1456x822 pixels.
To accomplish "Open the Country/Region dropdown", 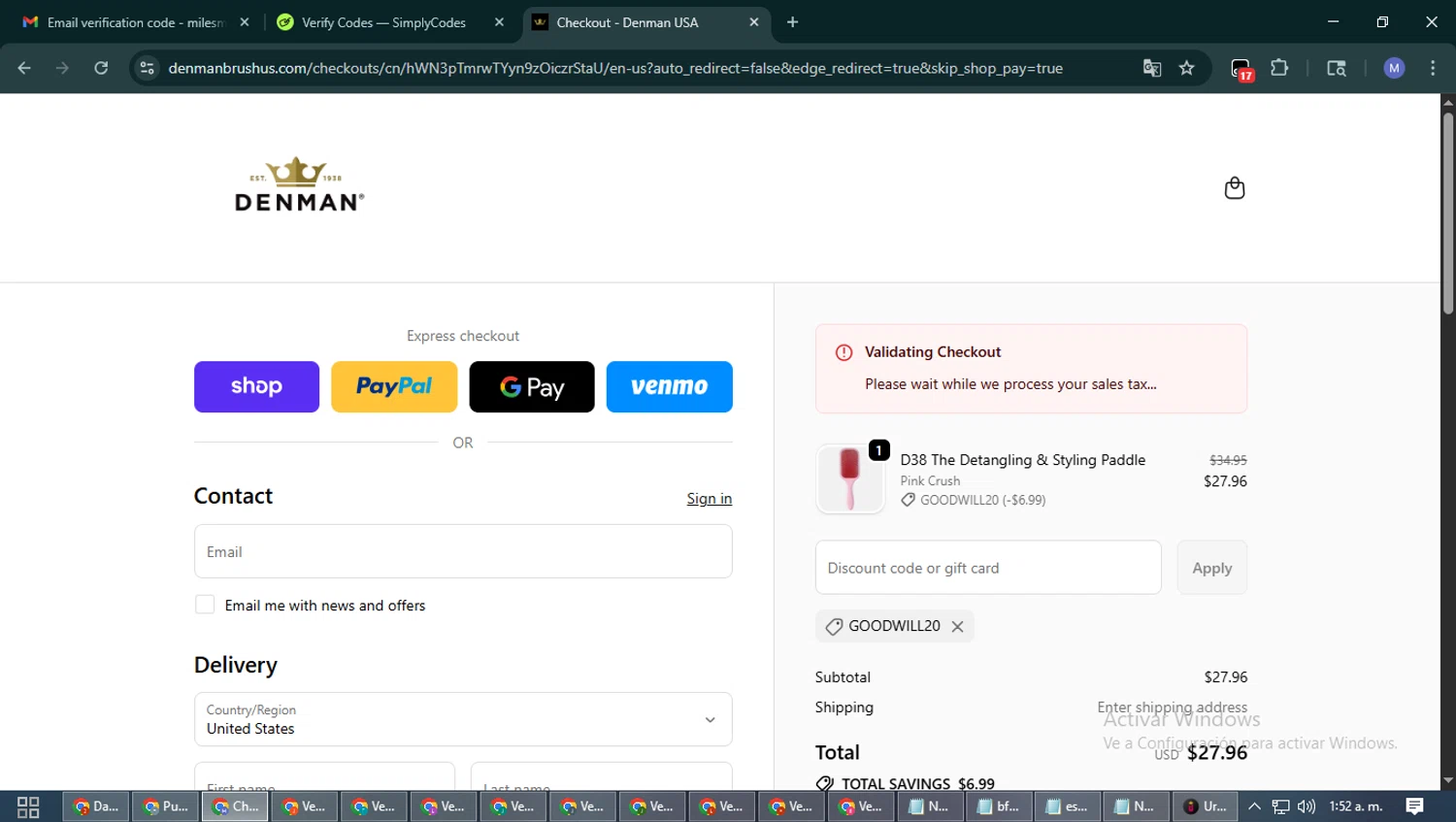I will pyautogui.click(x=463, y=719).
